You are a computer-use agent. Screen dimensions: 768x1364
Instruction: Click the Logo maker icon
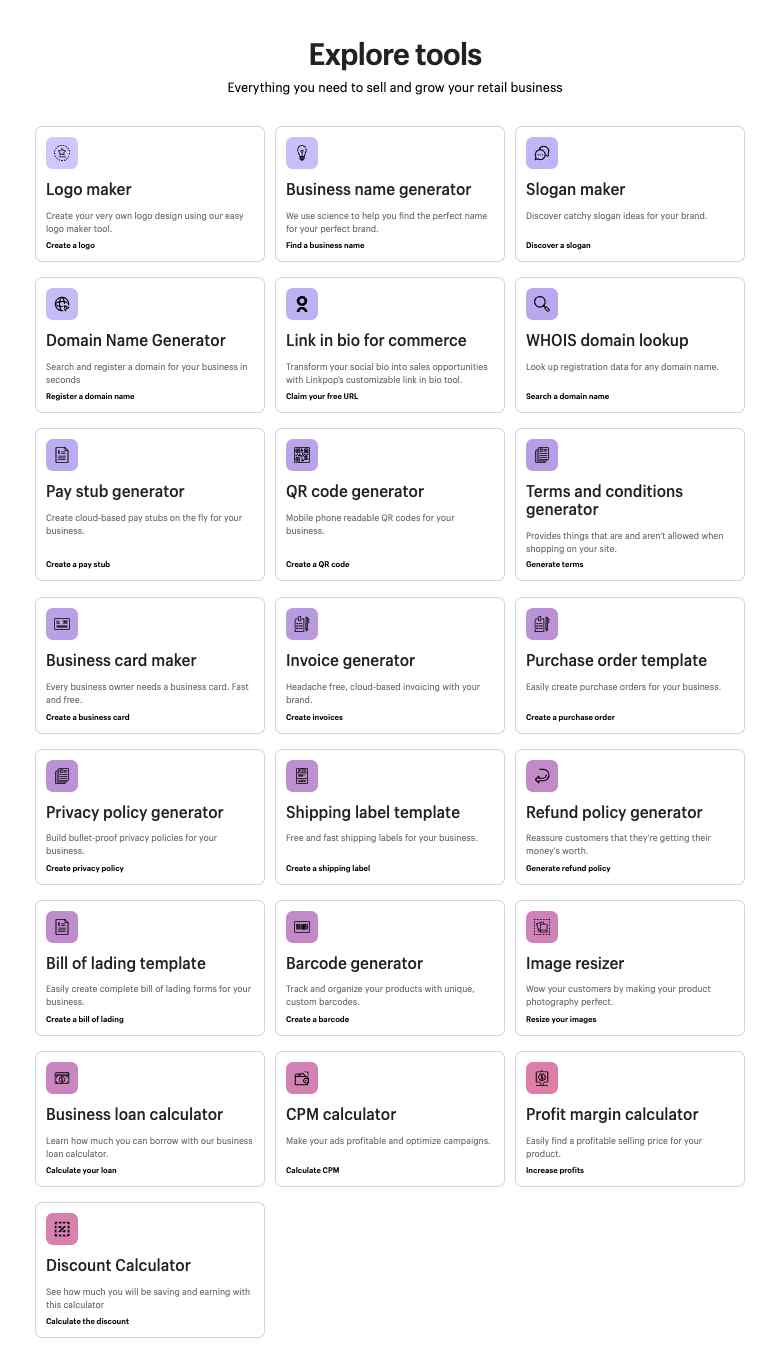[62, 153]
